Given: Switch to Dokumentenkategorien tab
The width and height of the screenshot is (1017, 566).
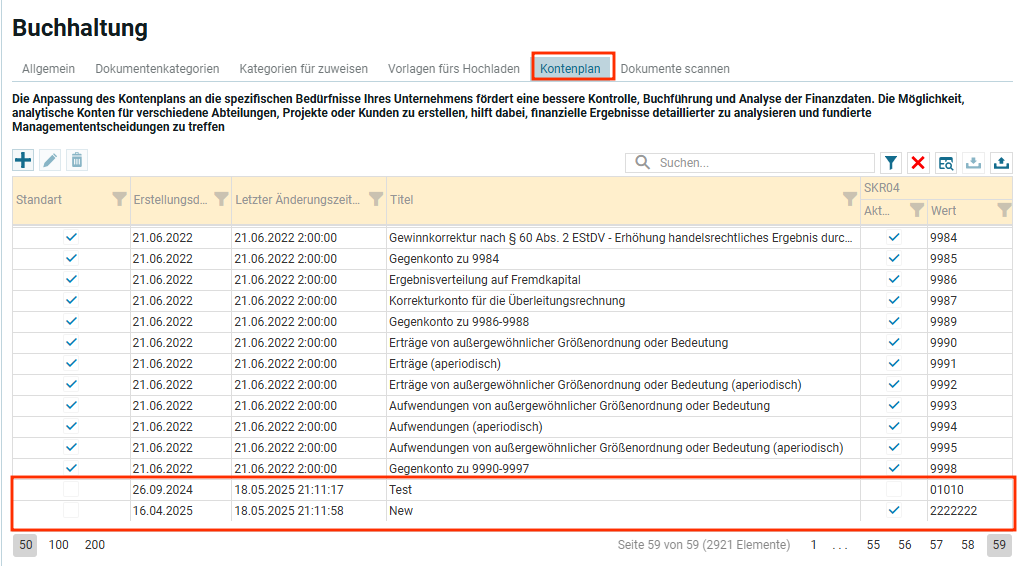Looking at the screenshot, I should pos(157,69).
